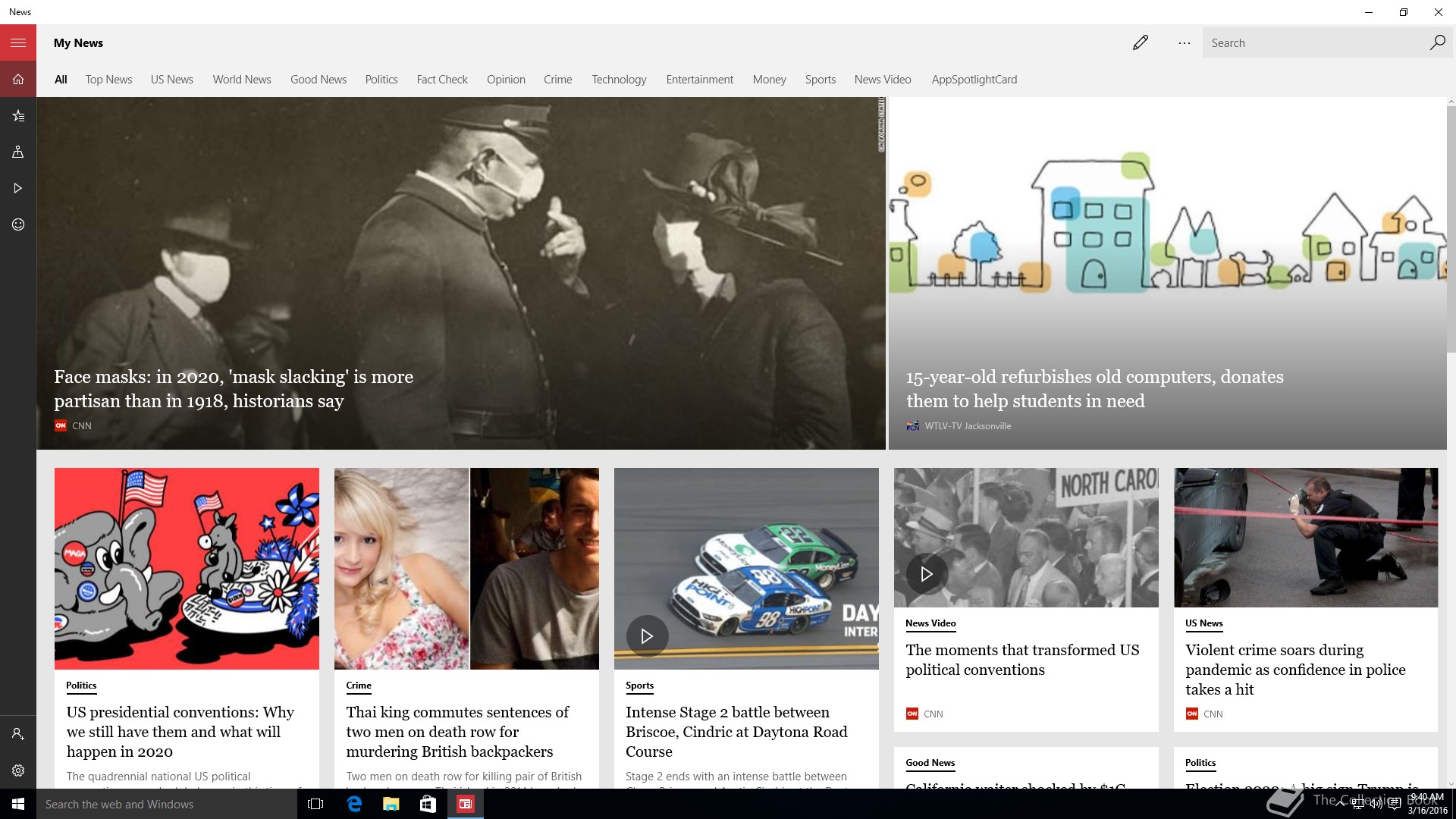
Task: Select the All tab
Action: [61, 80]
